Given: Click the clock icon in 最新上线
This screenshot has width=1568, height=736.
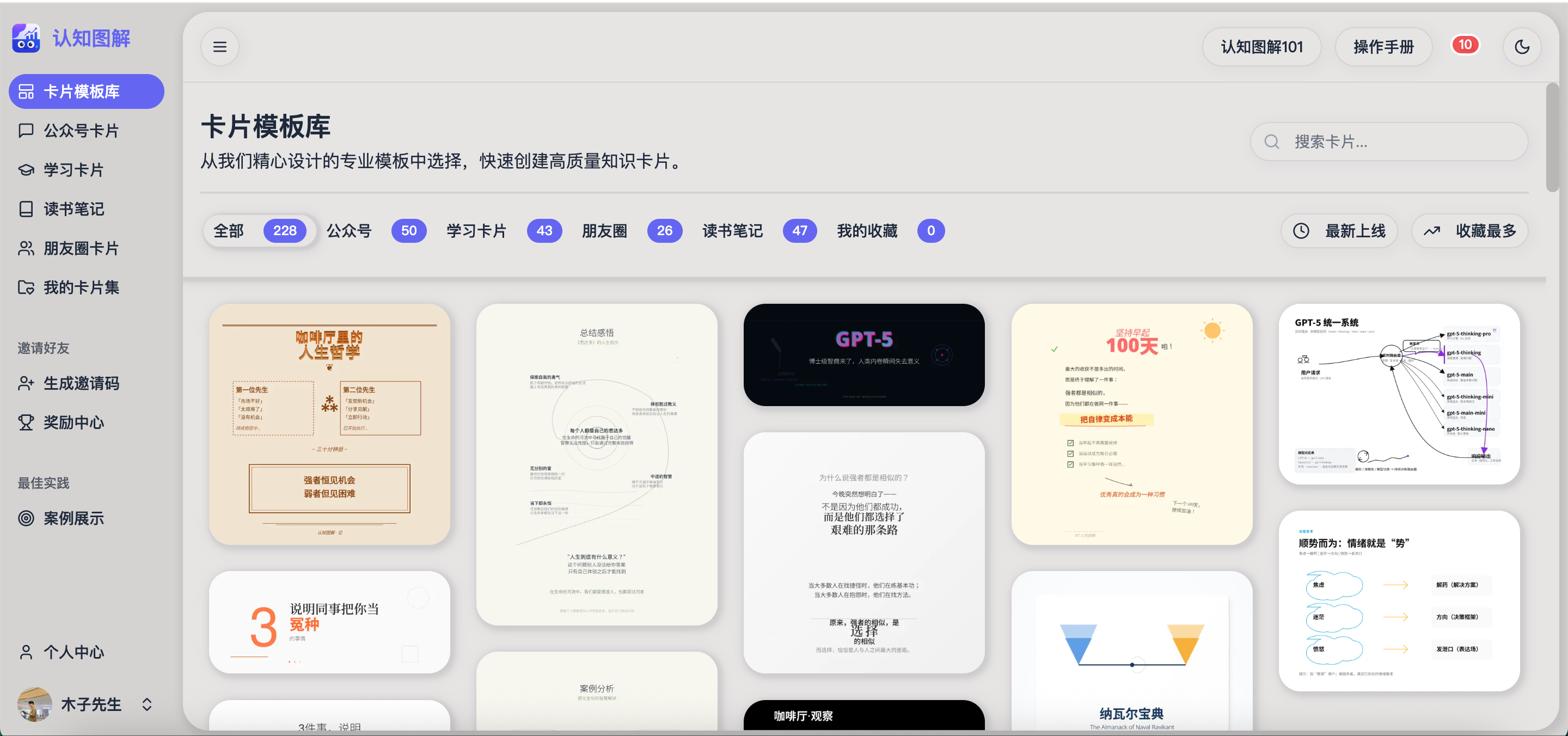Looking at the screenshot, I should click(x=1301, y=231).
